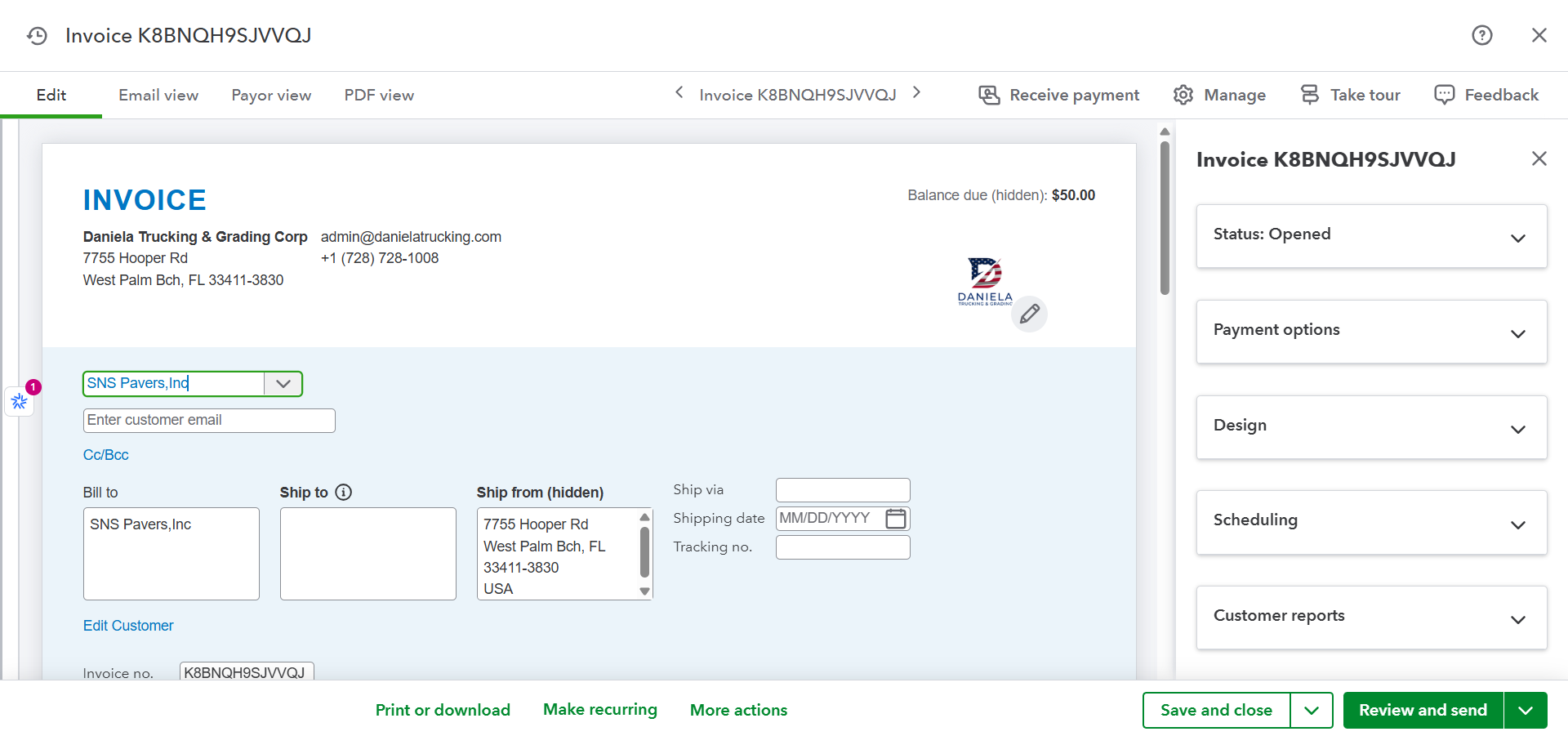
Task: Click the Edit Customer link
Action: (128, 626)
